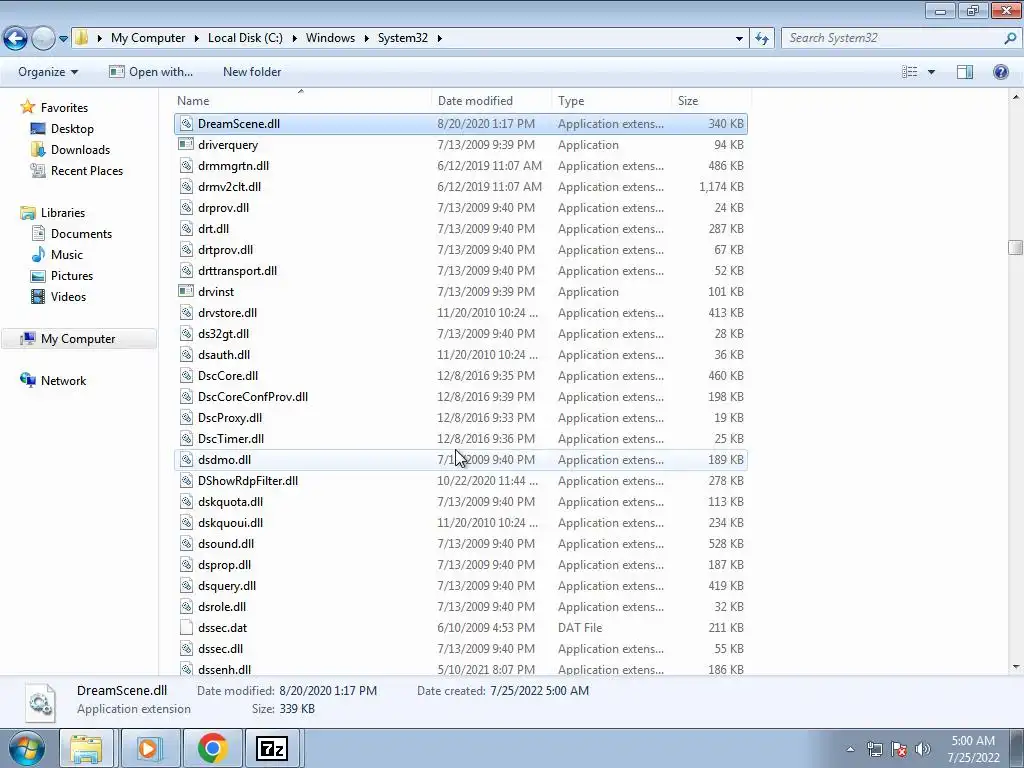Click the volume speaker tray icon
Image resolution: width=1024 pixels, height=768 pixels.
(923, 749)
